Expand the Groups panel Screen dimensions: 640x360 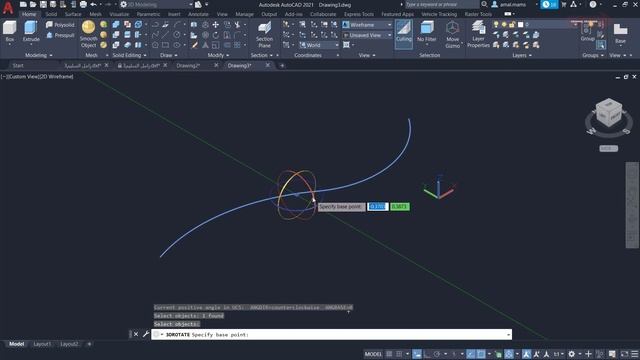click(593, 55)
